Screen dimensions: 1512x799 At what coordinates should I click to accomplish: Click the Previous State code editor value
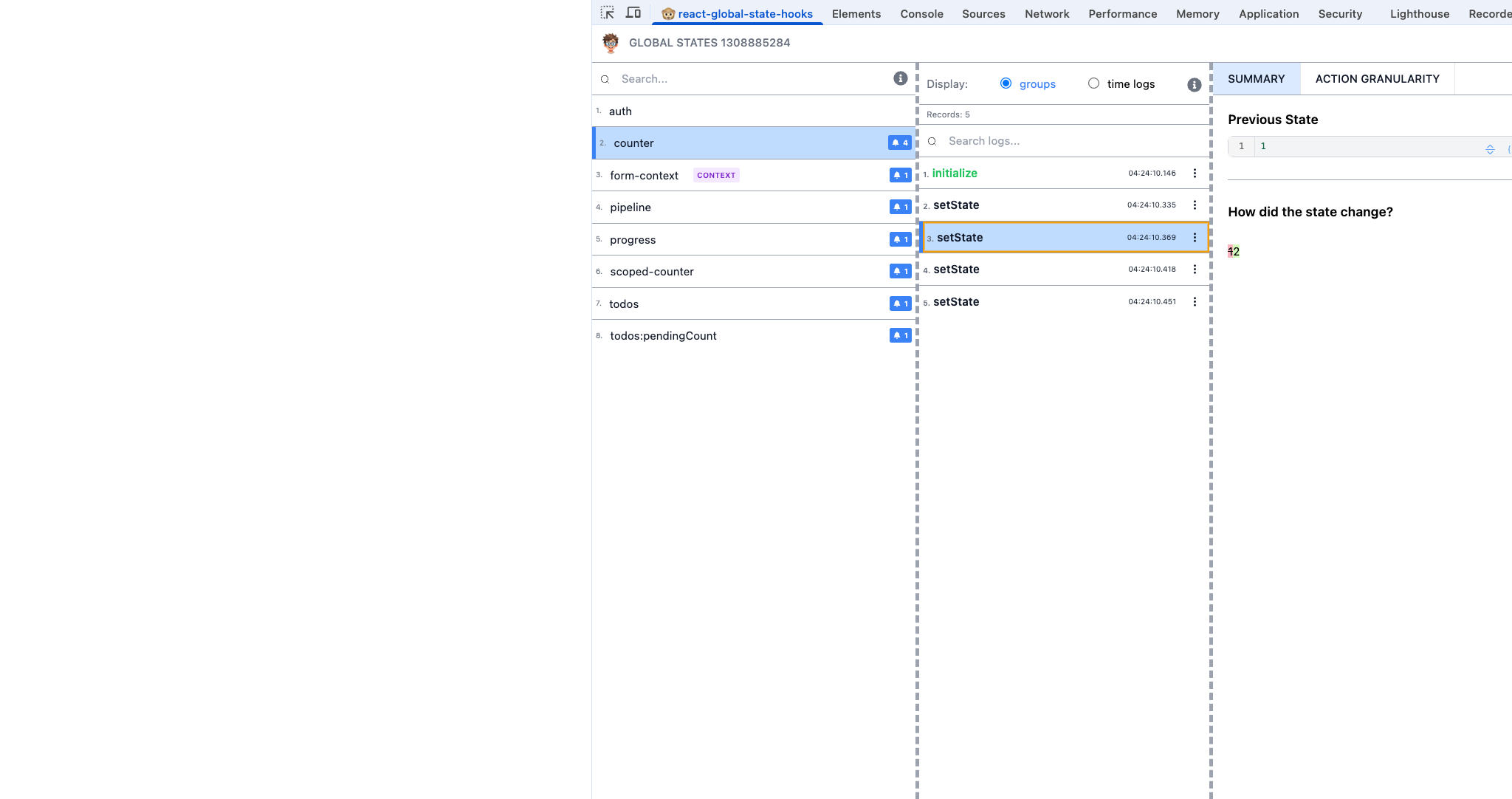[1263, 146]
